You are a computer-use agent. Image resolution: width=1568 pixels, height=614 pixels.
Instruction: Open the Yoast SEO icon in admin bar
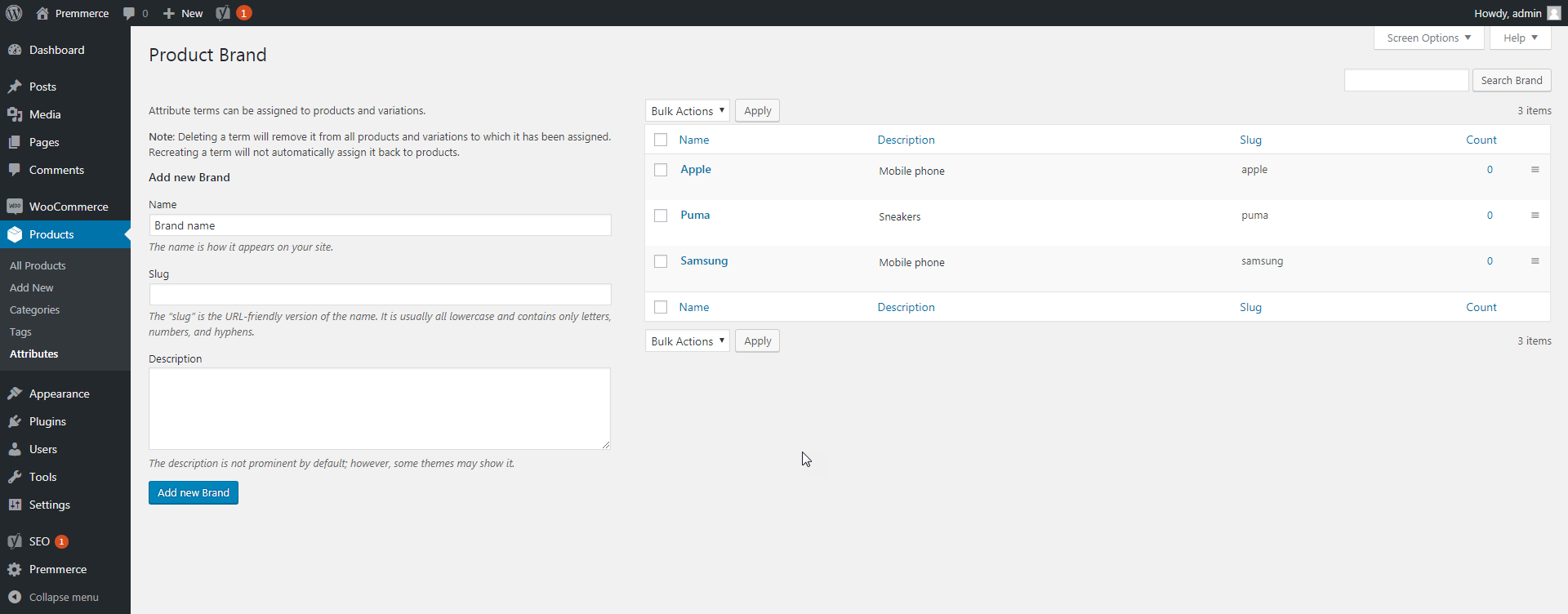point(223,13)
